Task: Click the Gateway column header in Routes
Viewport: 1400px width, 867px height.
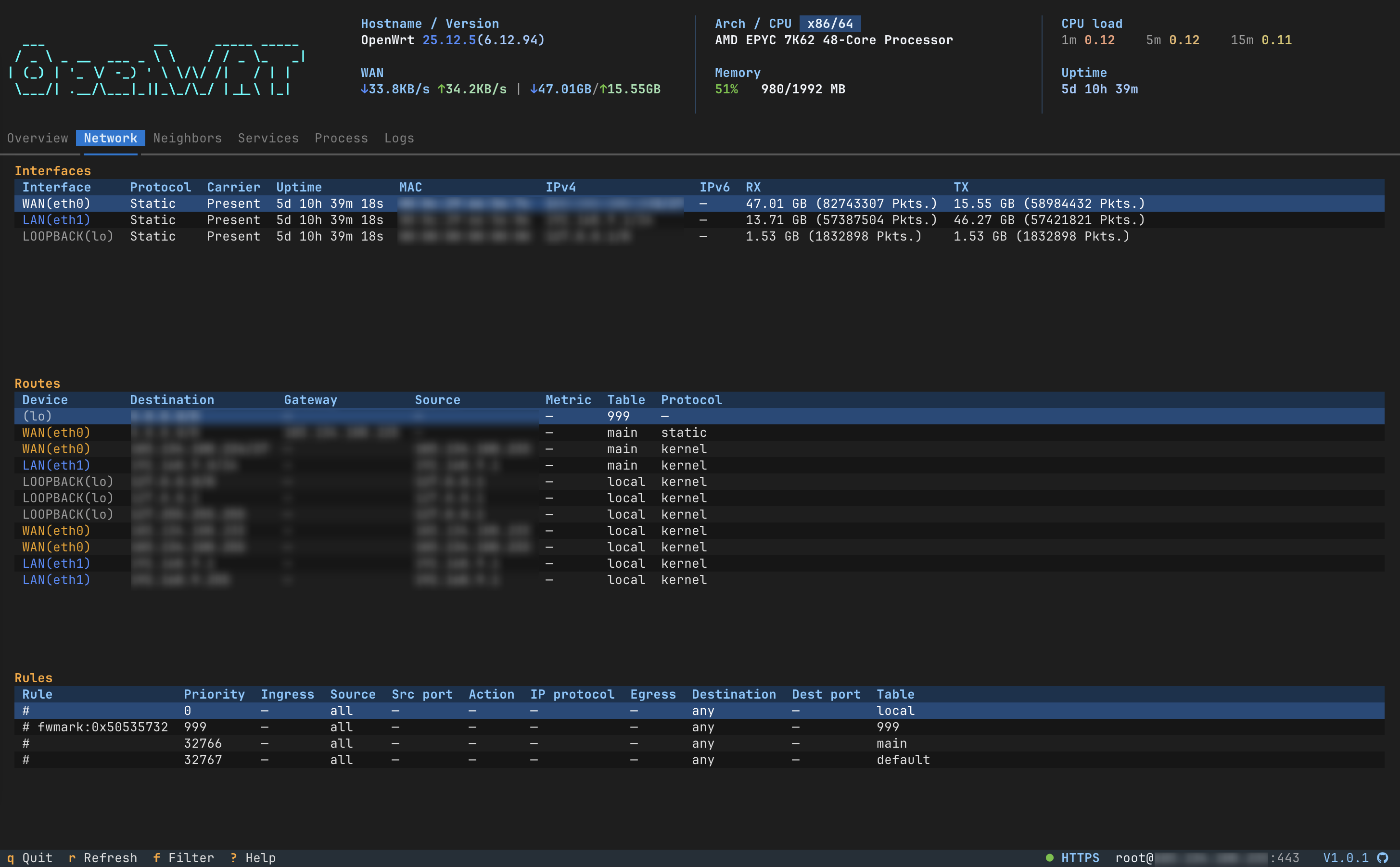Action: point(311,400)
